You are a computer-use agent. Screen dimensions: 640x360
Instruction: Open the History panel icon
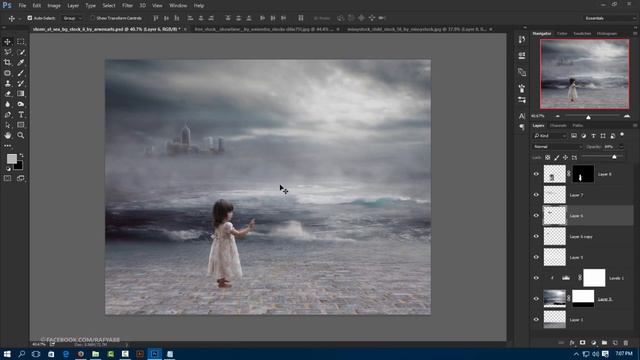[522, 40]
